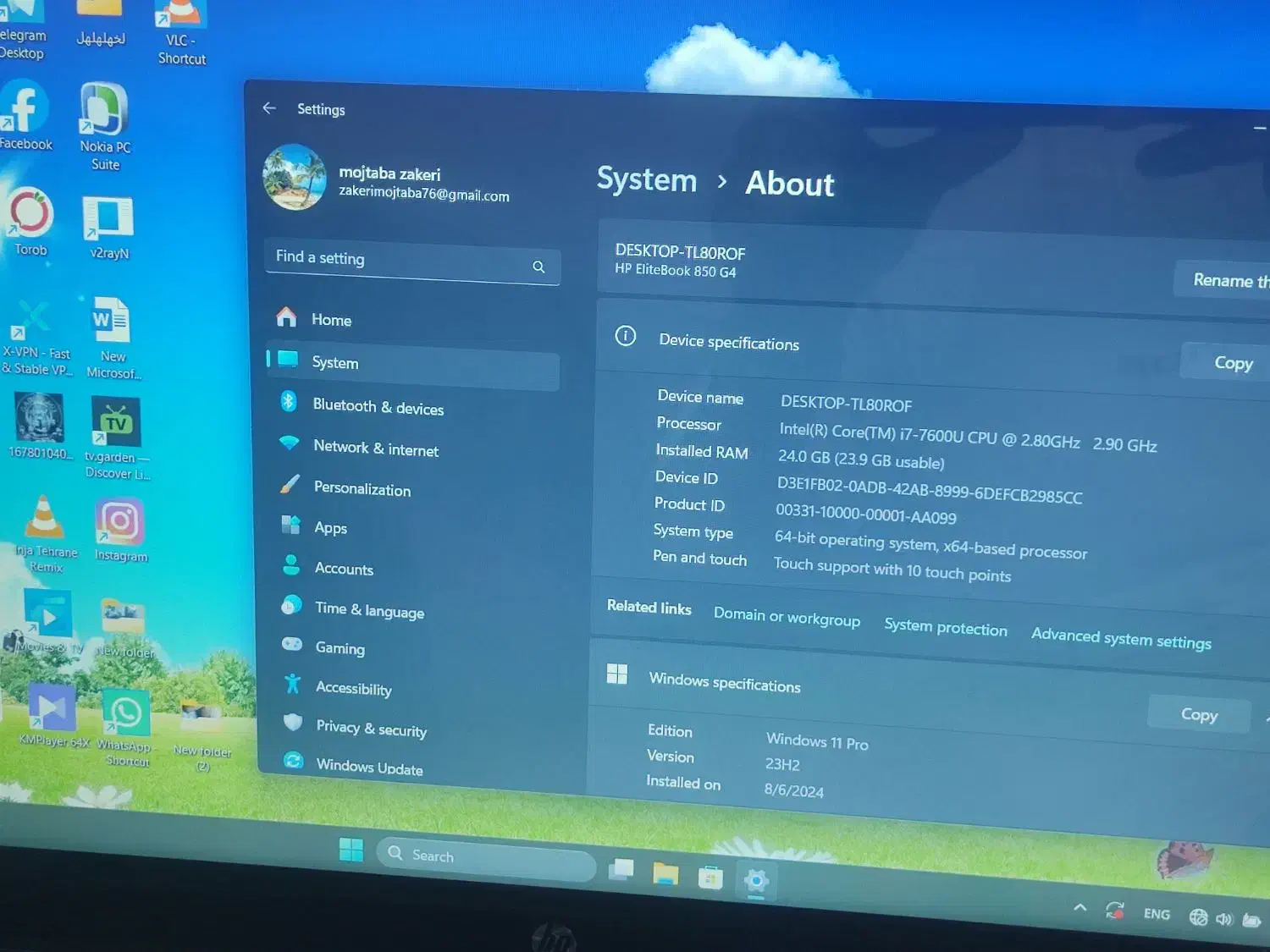Open Bluetooth & devices settings
This screenshot has height=952, width=1270.
click(x=378, y=408)
